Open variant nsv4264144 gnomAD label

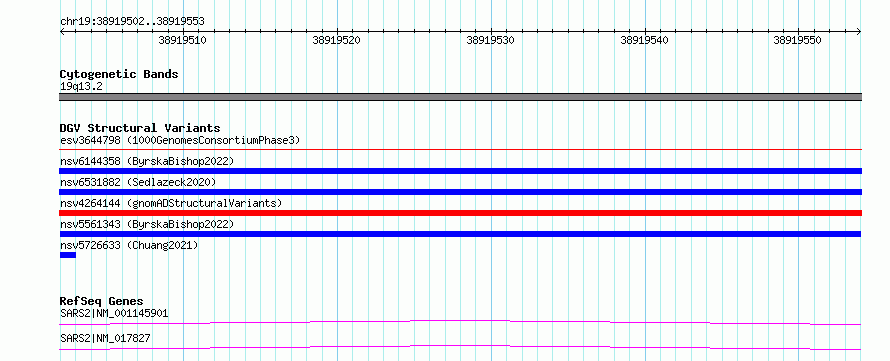[171, 203]
